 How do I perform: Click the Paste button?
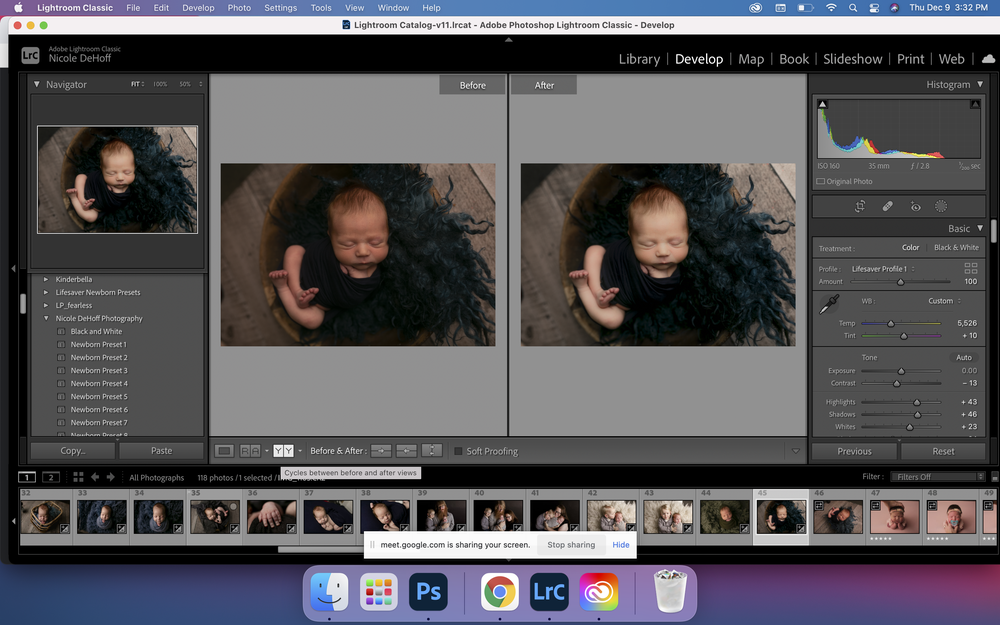[161, 451]
